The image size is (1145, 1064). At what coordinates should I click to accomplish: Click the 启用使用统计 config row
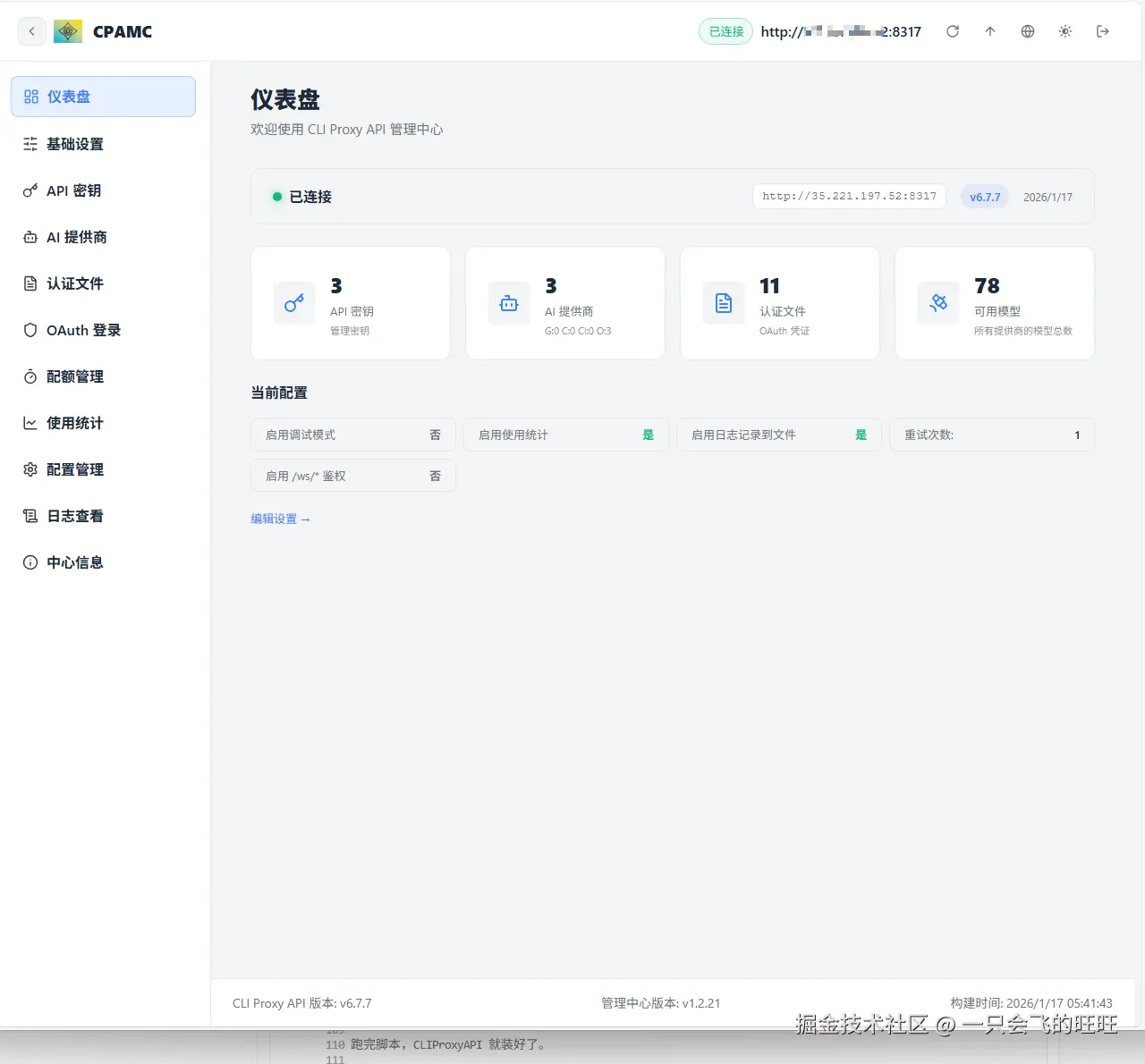(x=566, y=435)
